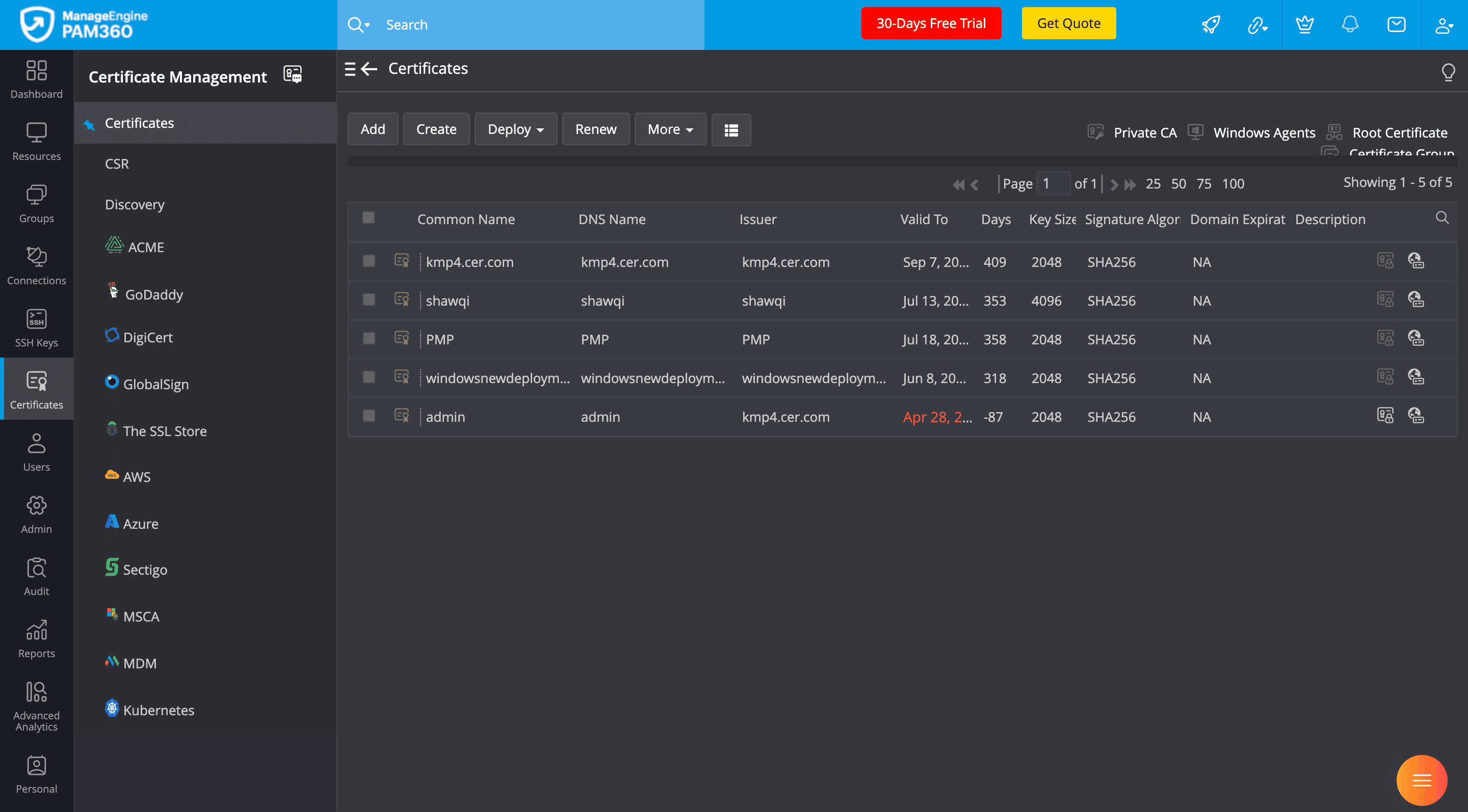Check the shawqi row checkbox
Viewport: 1468px width, 812px height.
[x=369, y=300]
